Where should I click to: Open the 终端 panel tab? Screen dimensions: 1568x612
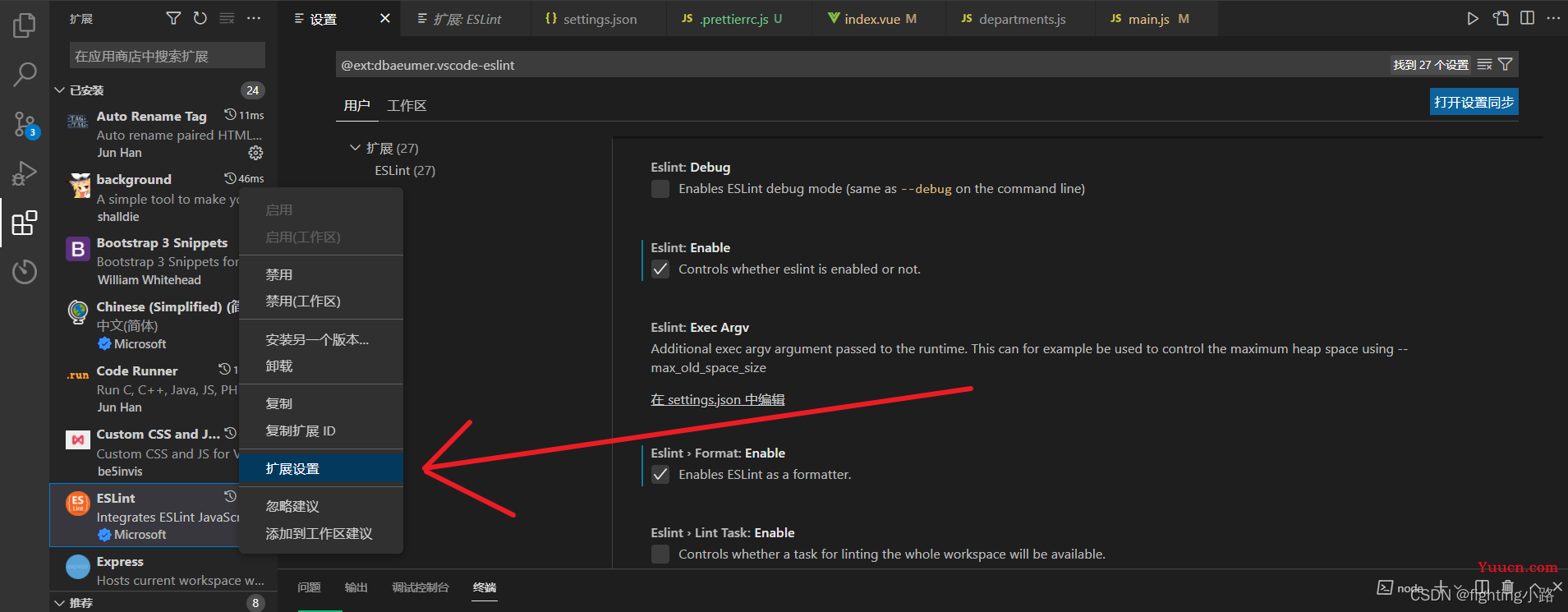pyautogui.click(x=485, y=587)
